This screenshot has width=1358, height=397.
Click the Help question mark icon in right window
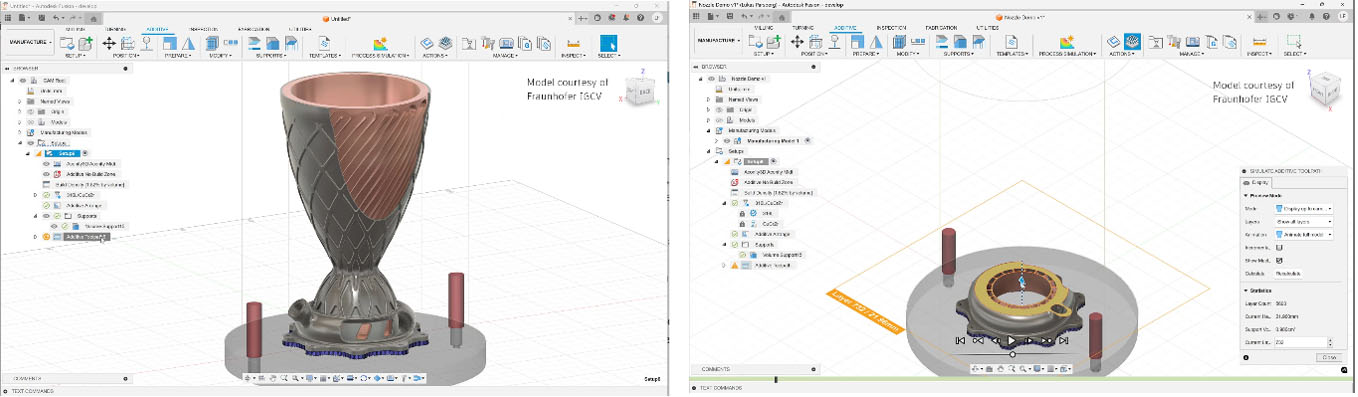coord(1327,16)
